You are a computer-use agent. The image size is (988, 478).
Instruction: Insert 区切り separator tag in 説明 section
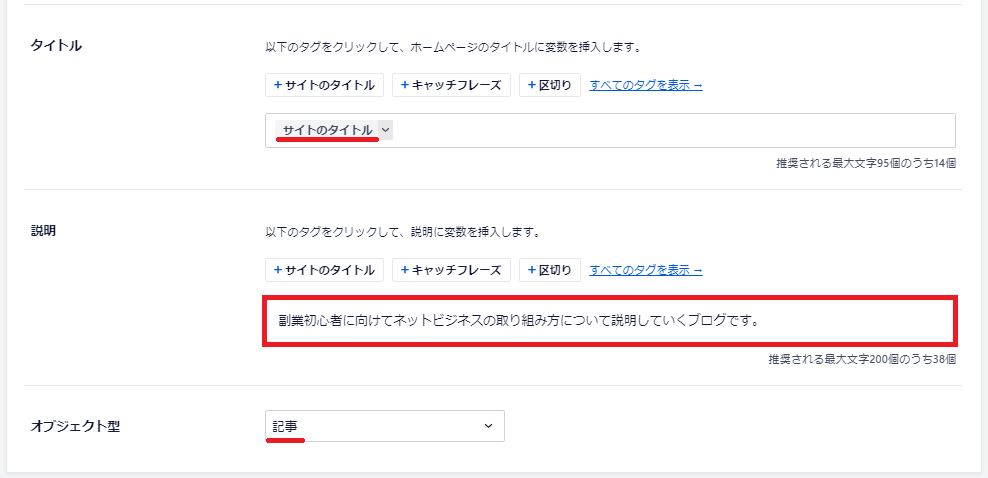point(549,270)
